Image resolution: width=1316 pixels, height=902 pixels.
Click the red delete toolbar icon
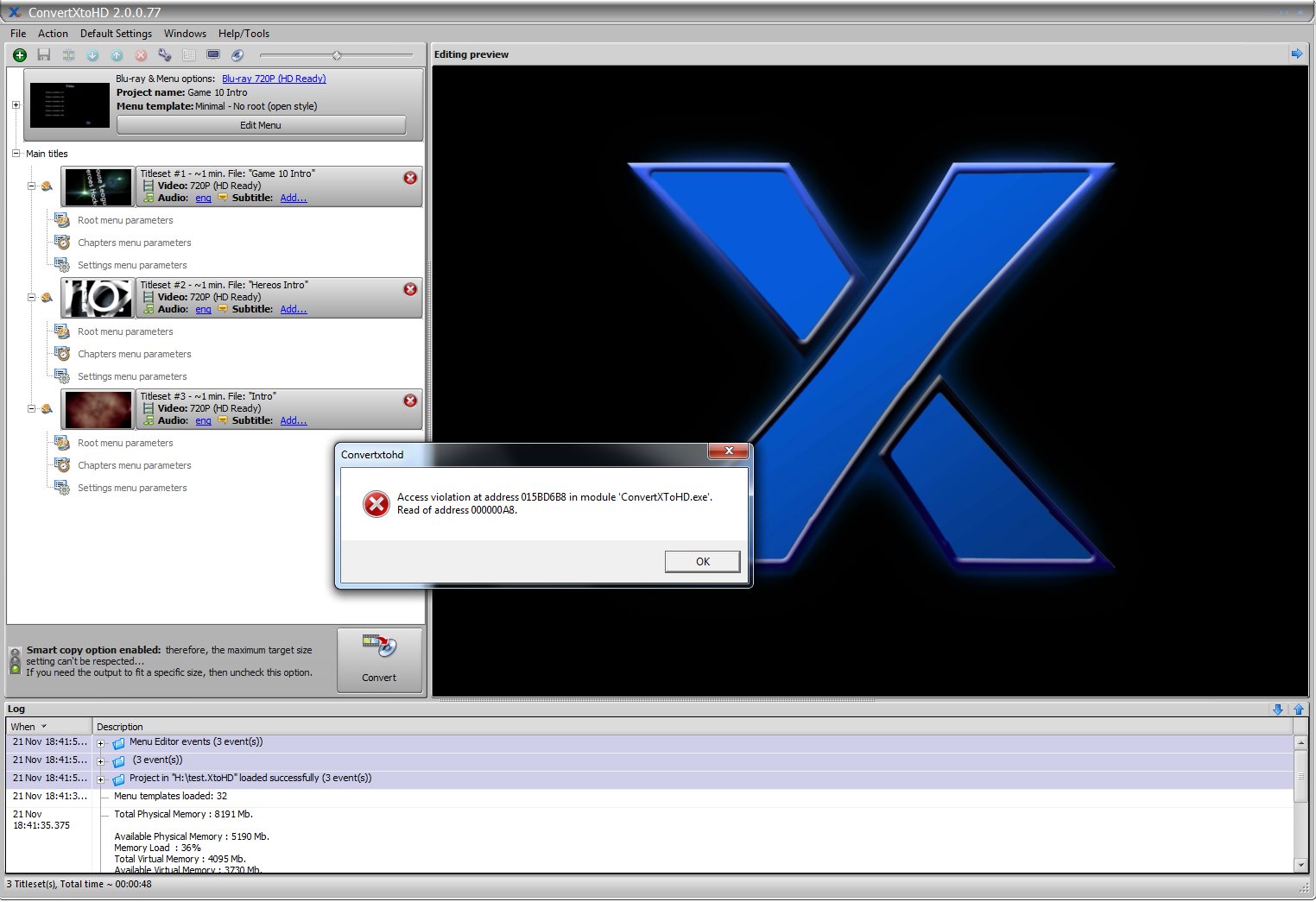141,55
